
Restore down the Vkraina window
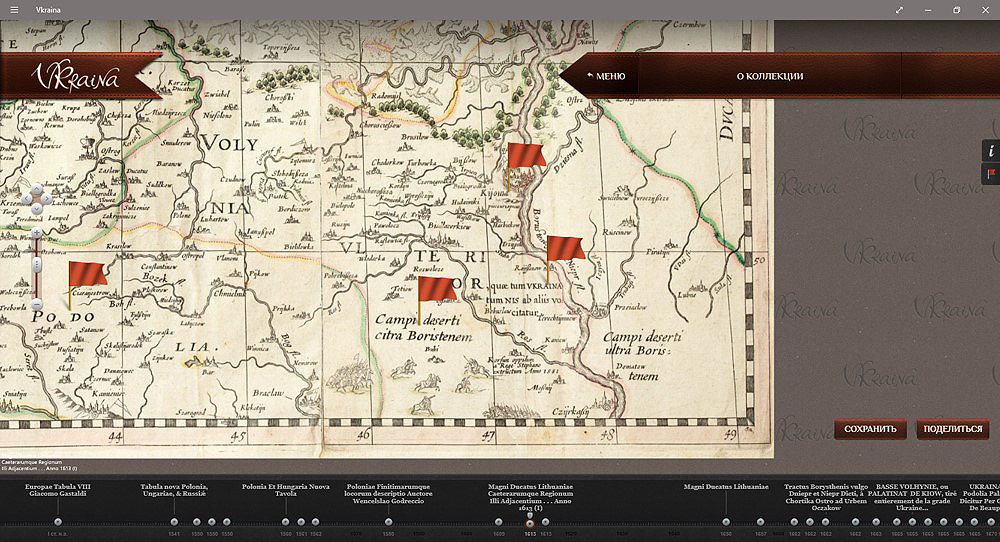[x=957, y=10]
